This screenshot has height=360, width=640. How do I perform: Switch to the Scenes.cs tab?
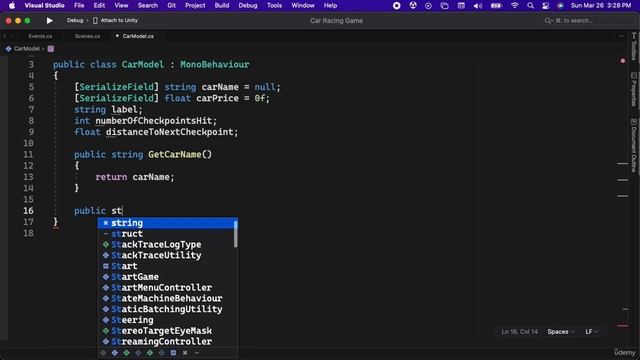[x=87, y=36]
